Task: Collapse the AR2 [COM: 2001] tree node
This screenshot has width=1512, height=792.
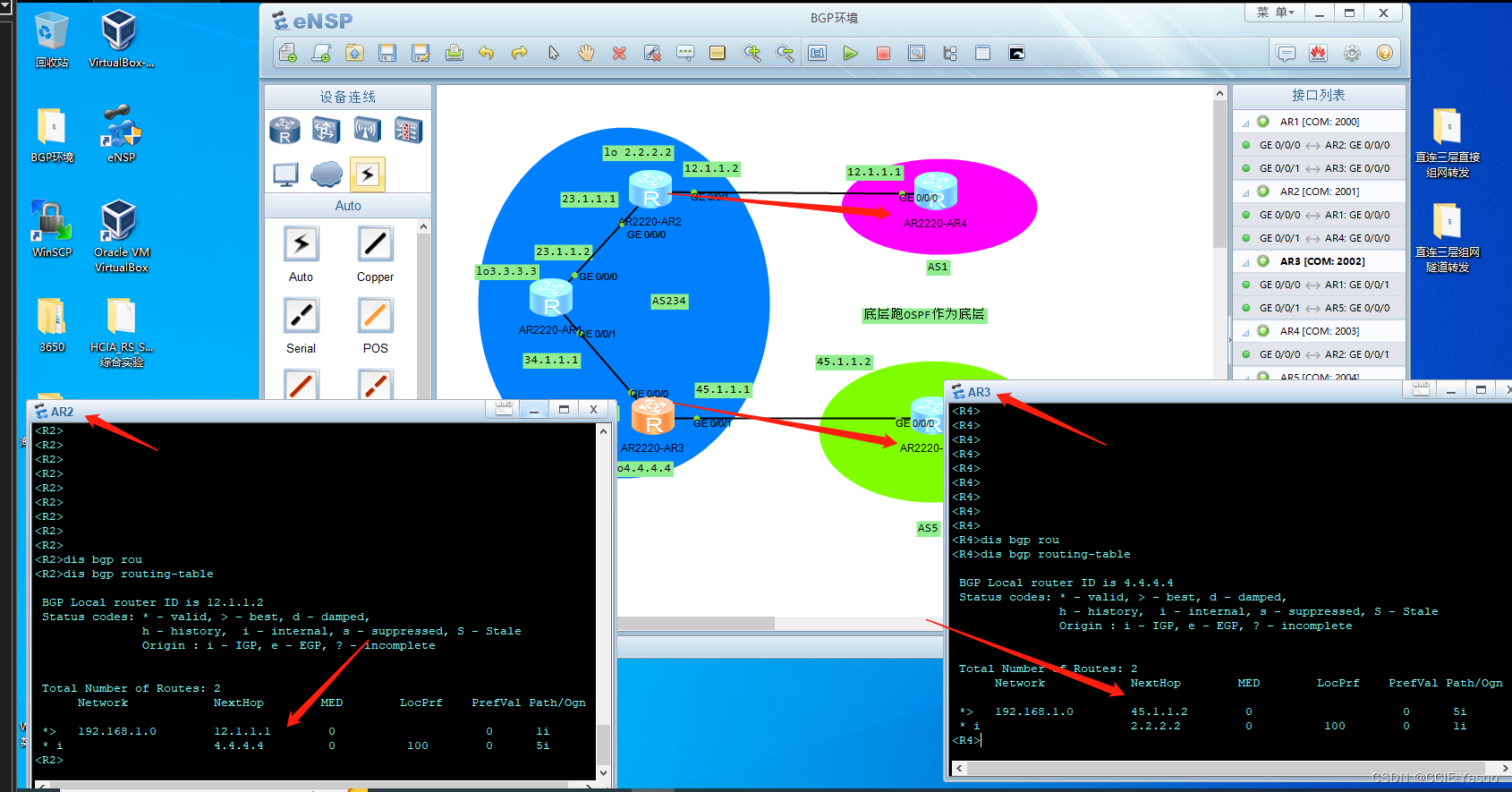Action: 1245,192
